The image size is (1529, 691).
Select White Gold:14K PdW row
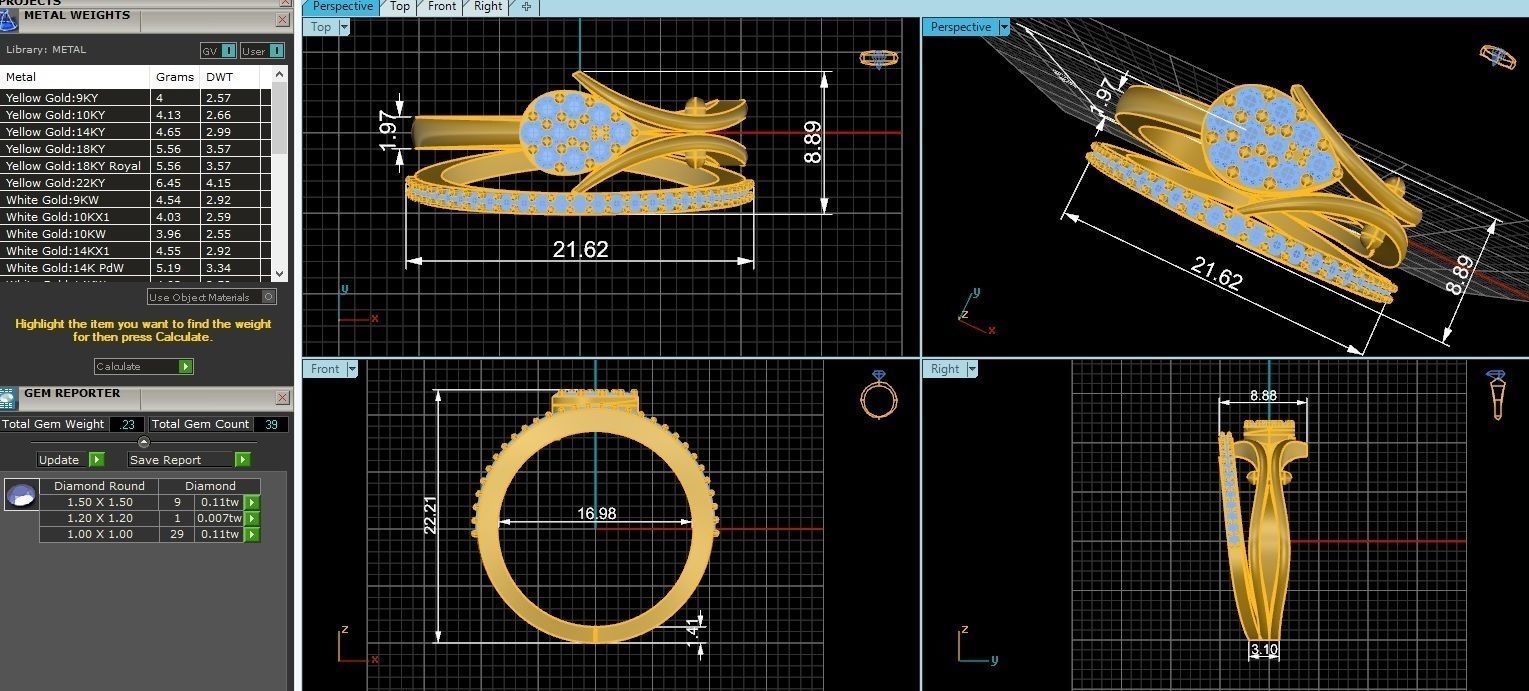point(135,268)
